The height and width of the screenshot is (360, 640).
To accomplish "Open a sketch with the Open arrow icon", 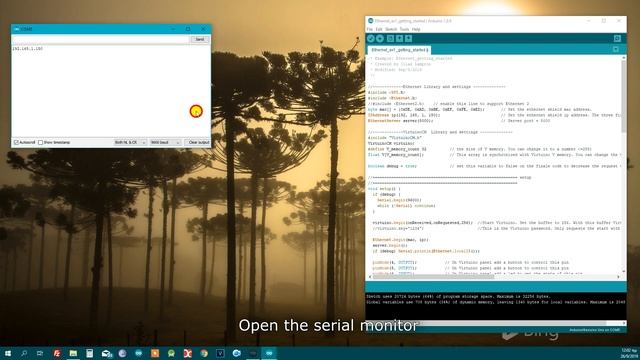I will (399, 38).
